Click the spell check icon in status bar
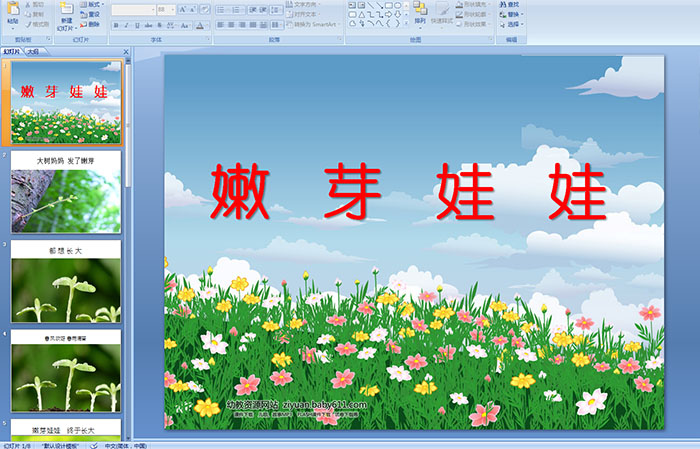The width and height of the screenshot is (700, 449). 94,445
